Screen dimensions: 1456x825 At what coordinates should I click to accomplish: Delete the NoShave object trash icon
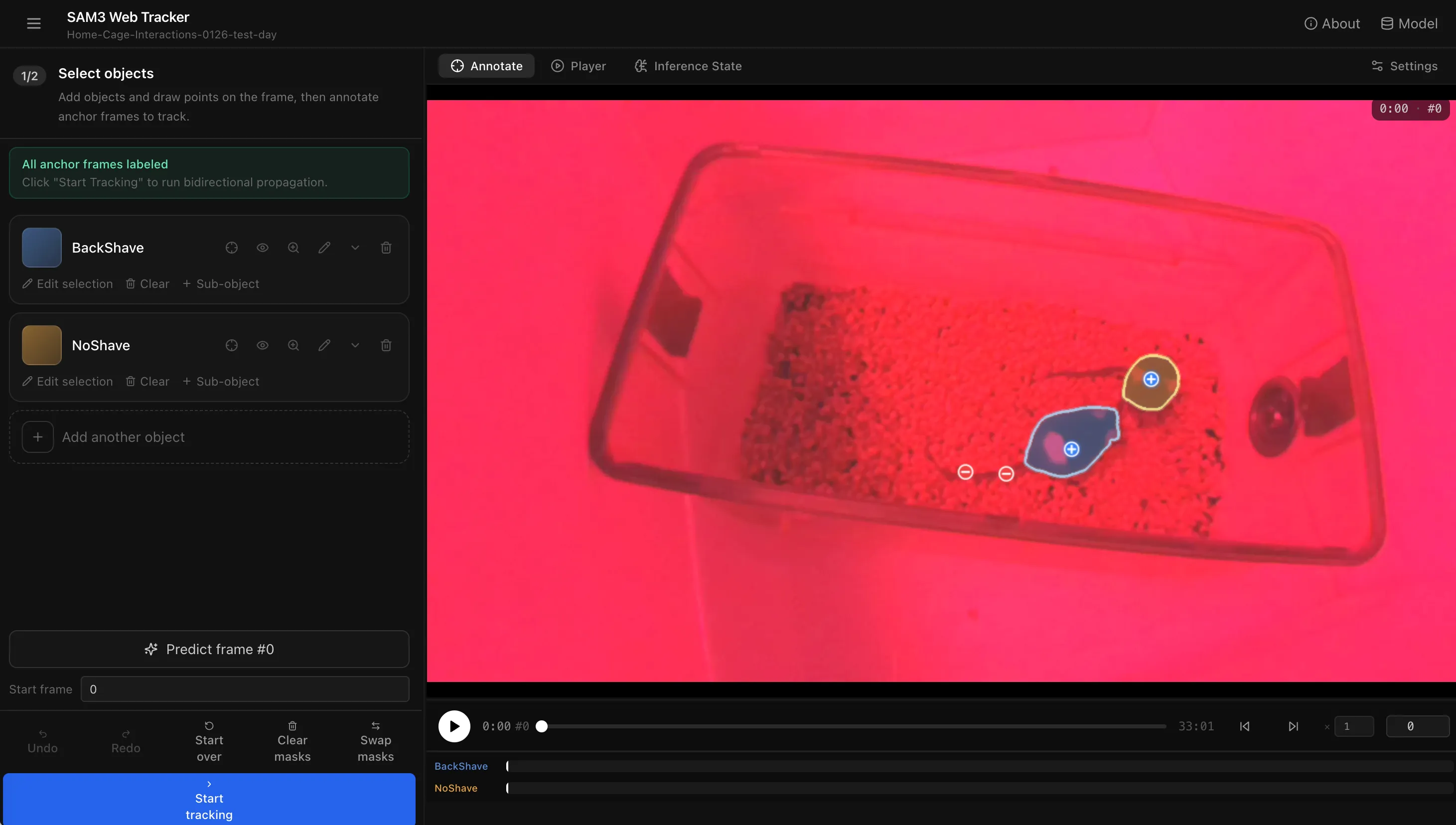tap(386, 345)
